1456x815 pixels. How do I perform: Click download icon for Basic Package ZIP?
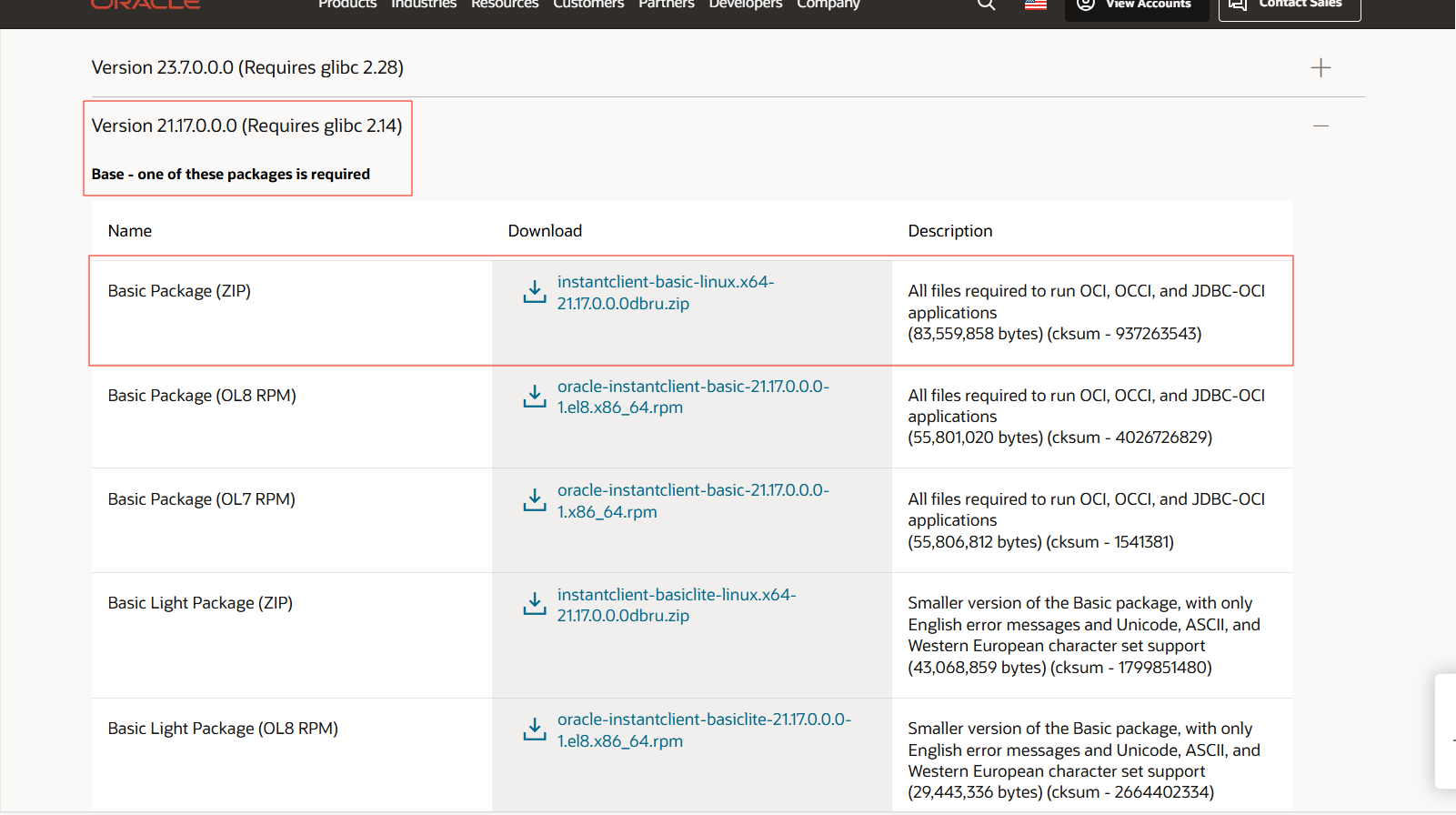[x=535, y=292]
